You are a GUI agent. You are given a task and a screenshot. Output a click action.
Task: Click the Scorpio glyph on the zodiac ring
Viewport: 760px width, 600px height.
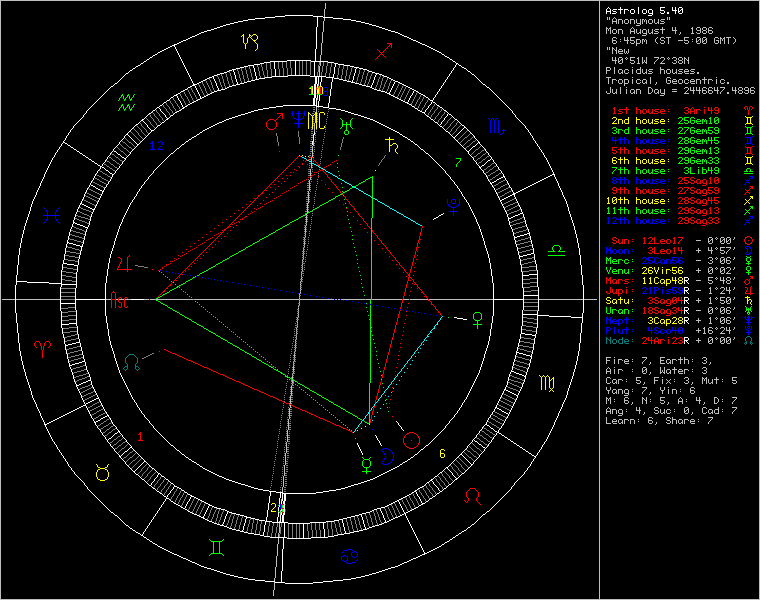point(496,126)
